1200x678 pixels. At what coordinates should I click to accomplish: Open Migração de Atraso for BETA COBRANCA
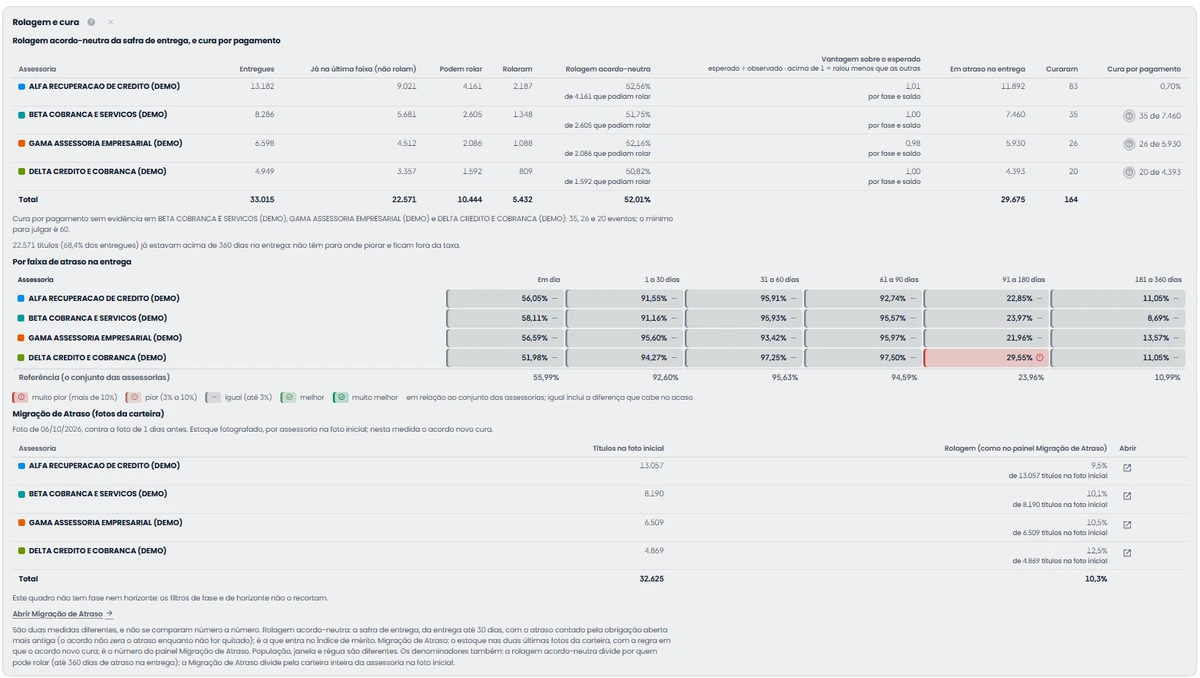(1127, 496)
